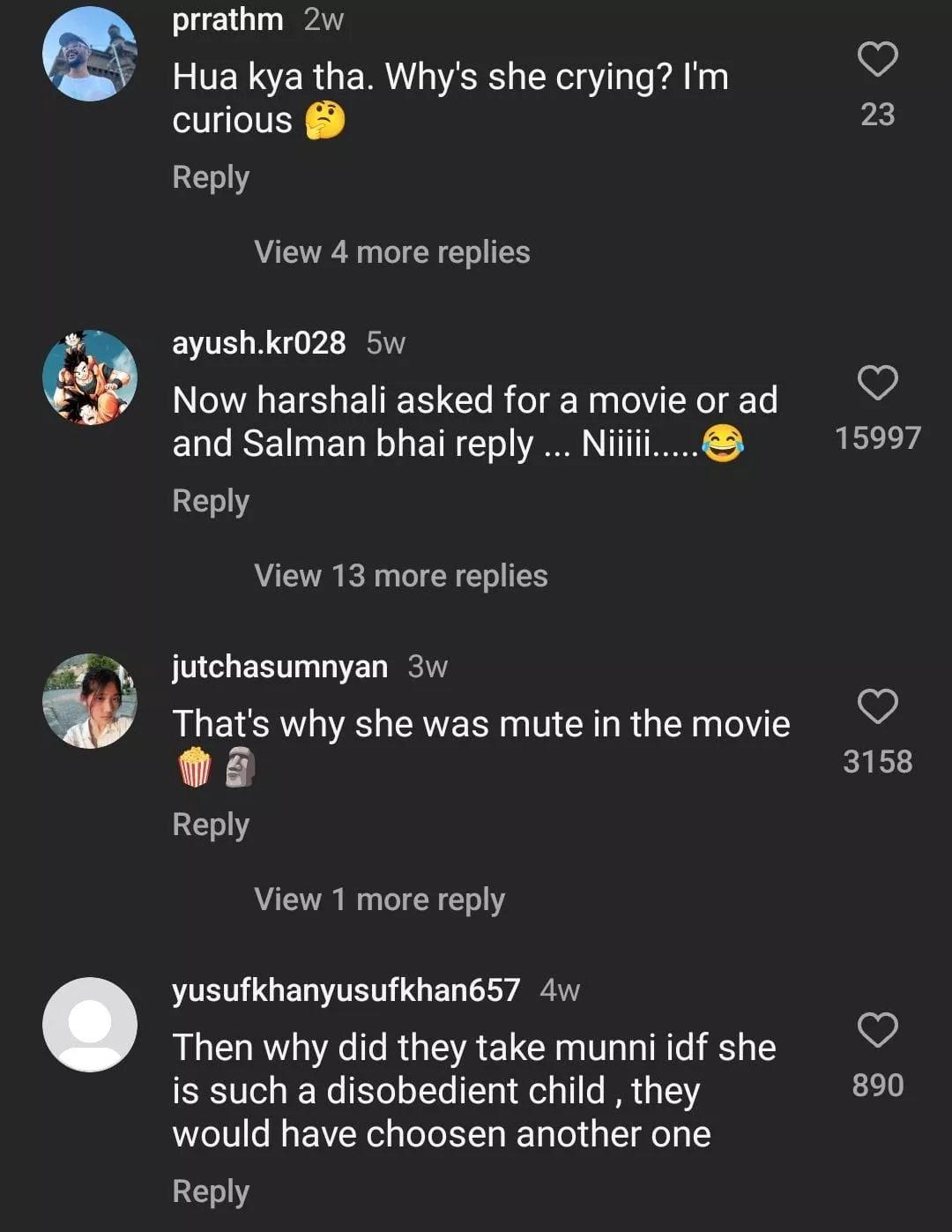Open the prrathm username link

point(227,19)
